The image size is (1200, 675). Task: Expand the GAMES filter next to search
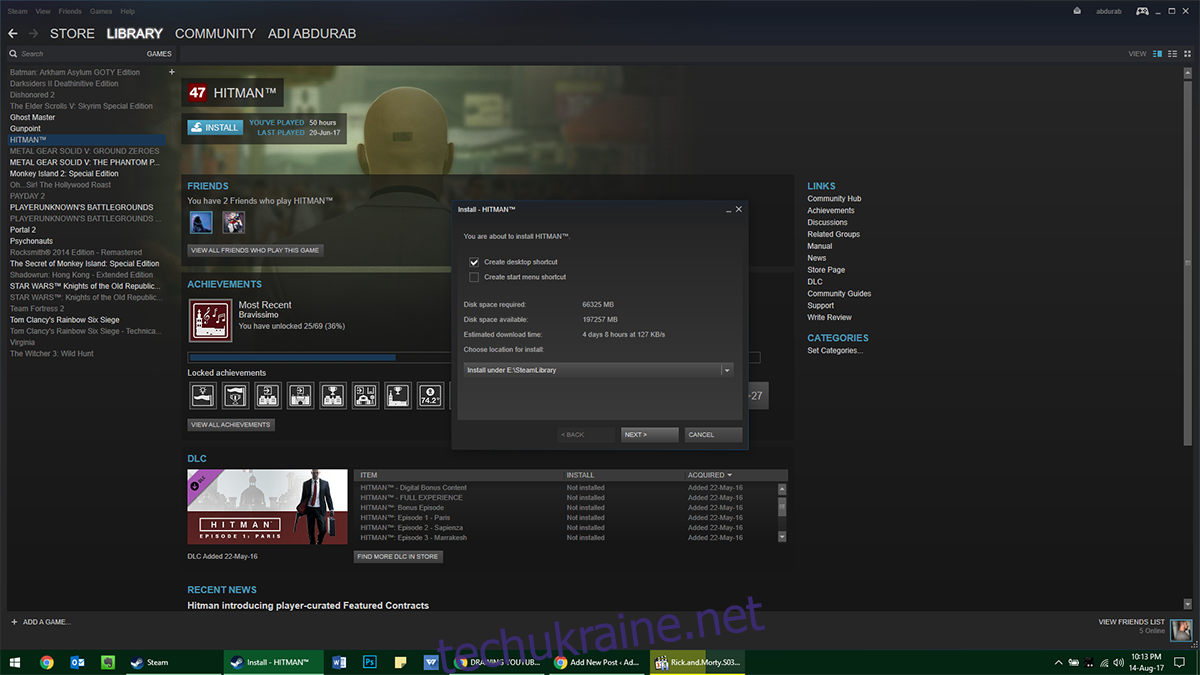pyautogui.click(x=159, y=54)
